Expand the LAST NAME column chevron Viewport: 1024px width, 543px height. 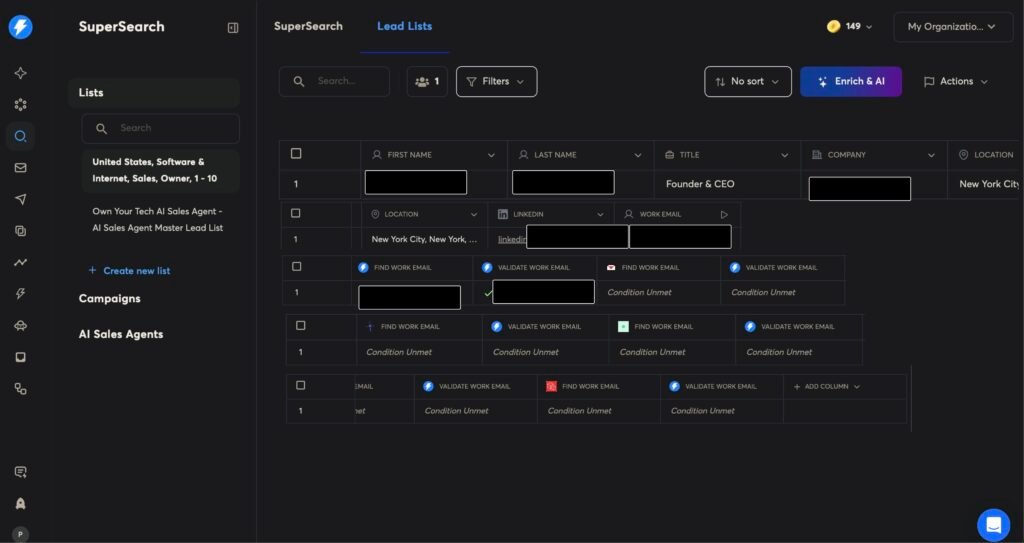[x=638, y=156]
